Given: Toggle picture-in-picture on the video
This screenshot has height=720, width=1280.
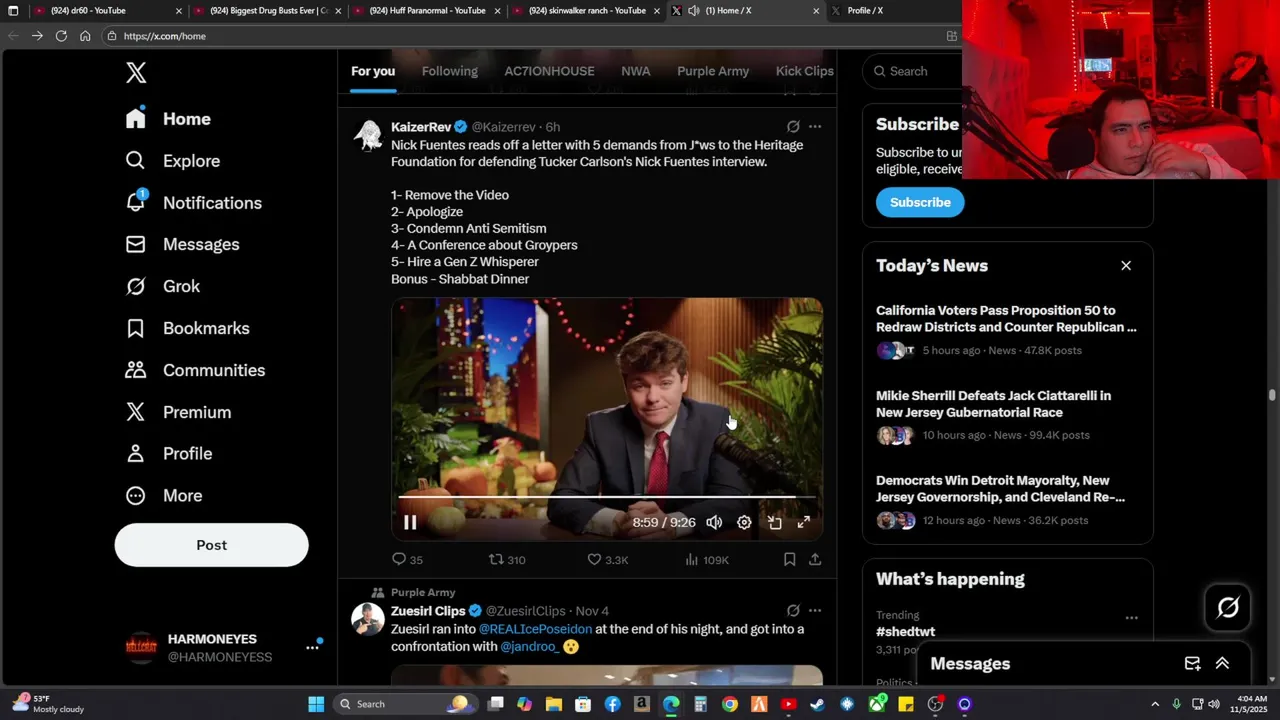Looking at the screenshot, I should click(774, 522).
